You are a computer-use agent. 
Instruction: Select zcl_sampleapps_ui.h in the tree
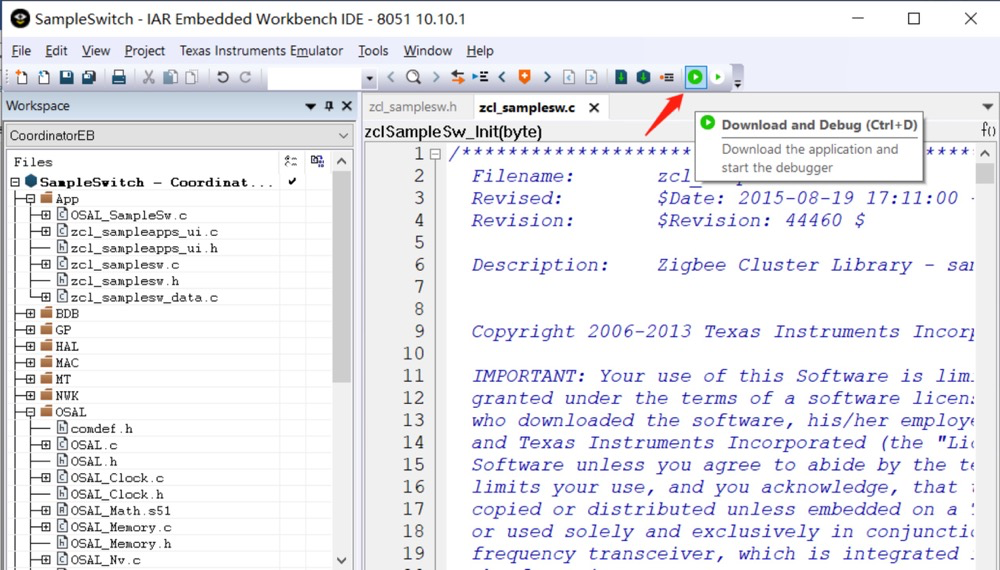coord(144,248)
